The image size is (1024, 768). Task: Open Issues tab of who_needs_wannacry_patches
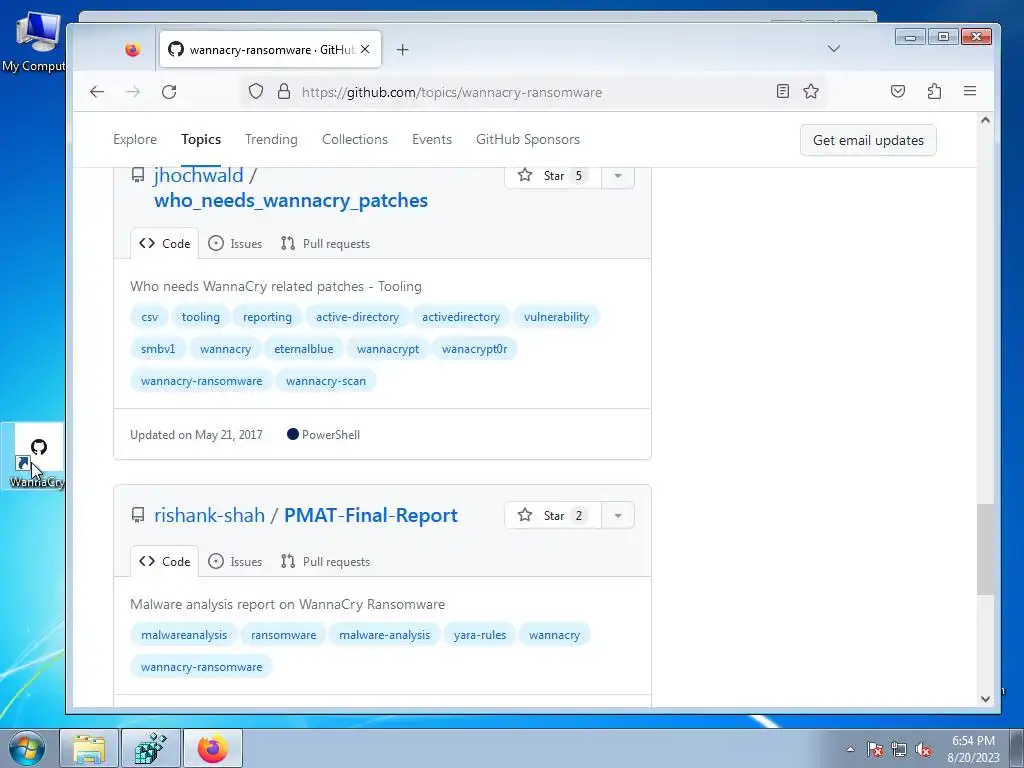[x=235, y=244]
